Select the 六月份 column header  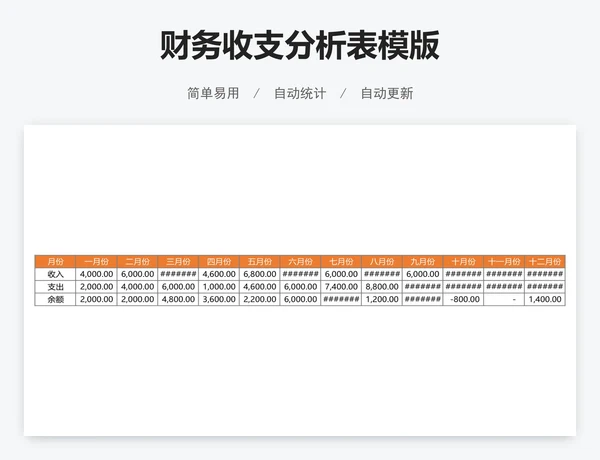(x=300, y=262)
